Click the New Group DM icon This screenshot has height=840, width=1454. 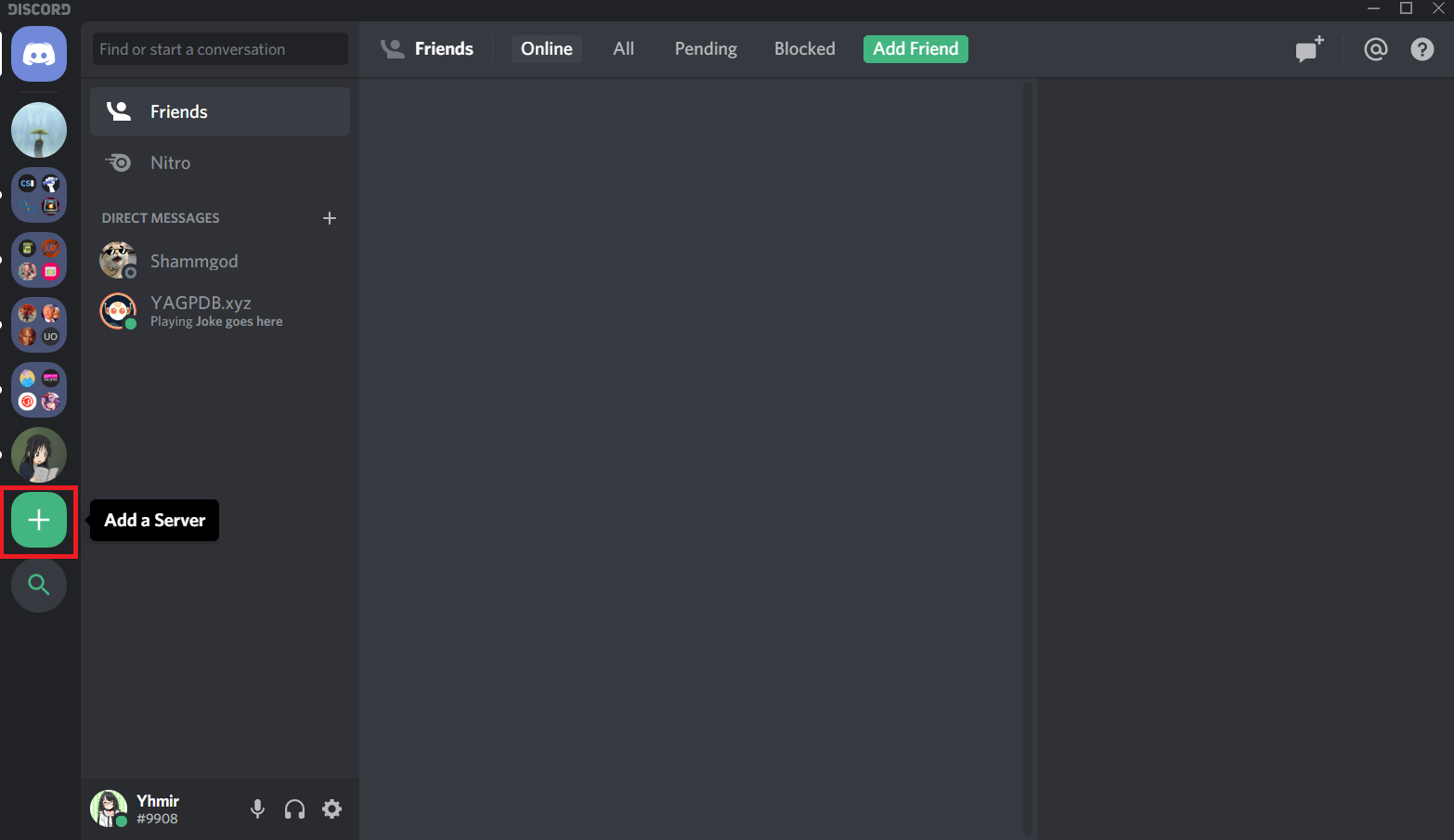(x=1309, y=49)
